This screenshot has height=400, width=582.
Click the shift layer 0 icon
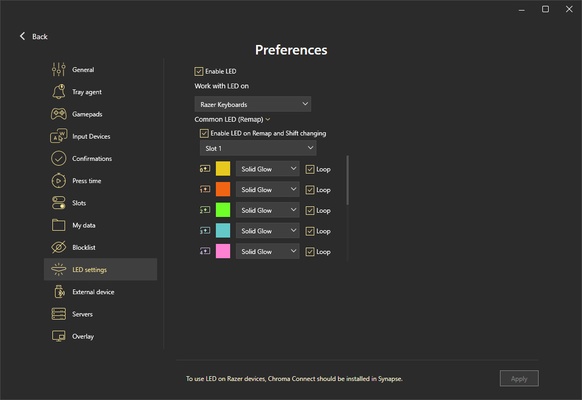click(205, 169)
